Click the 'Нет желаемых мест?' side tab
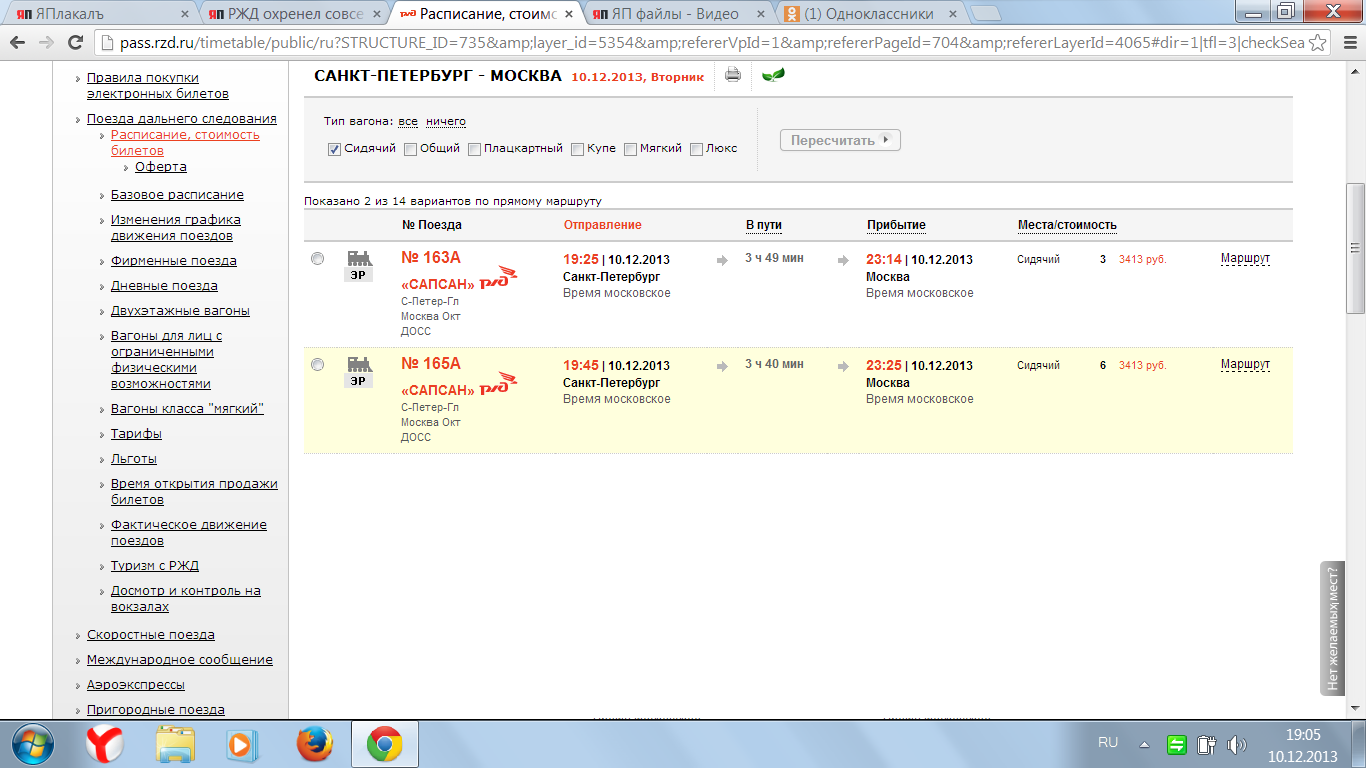The height and width of the screenshot is (768, 1366). point(1332,628)
